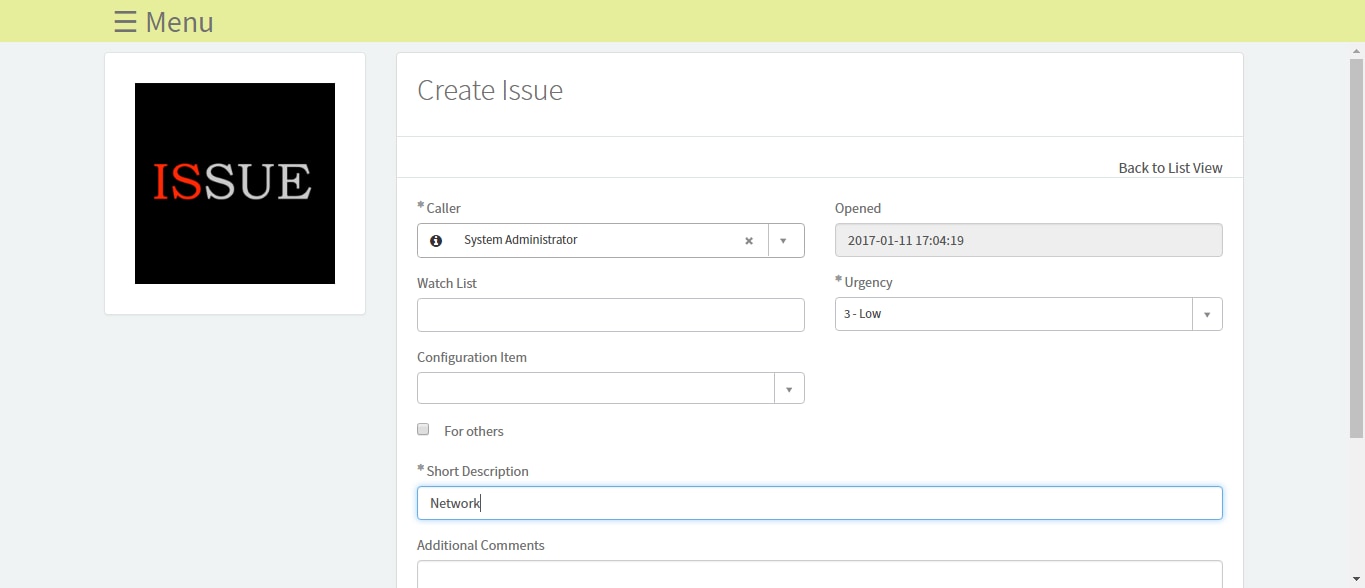Click the info icon beside System Administrator
Viewport: 1365px width, 588px height.
(436, 241)
